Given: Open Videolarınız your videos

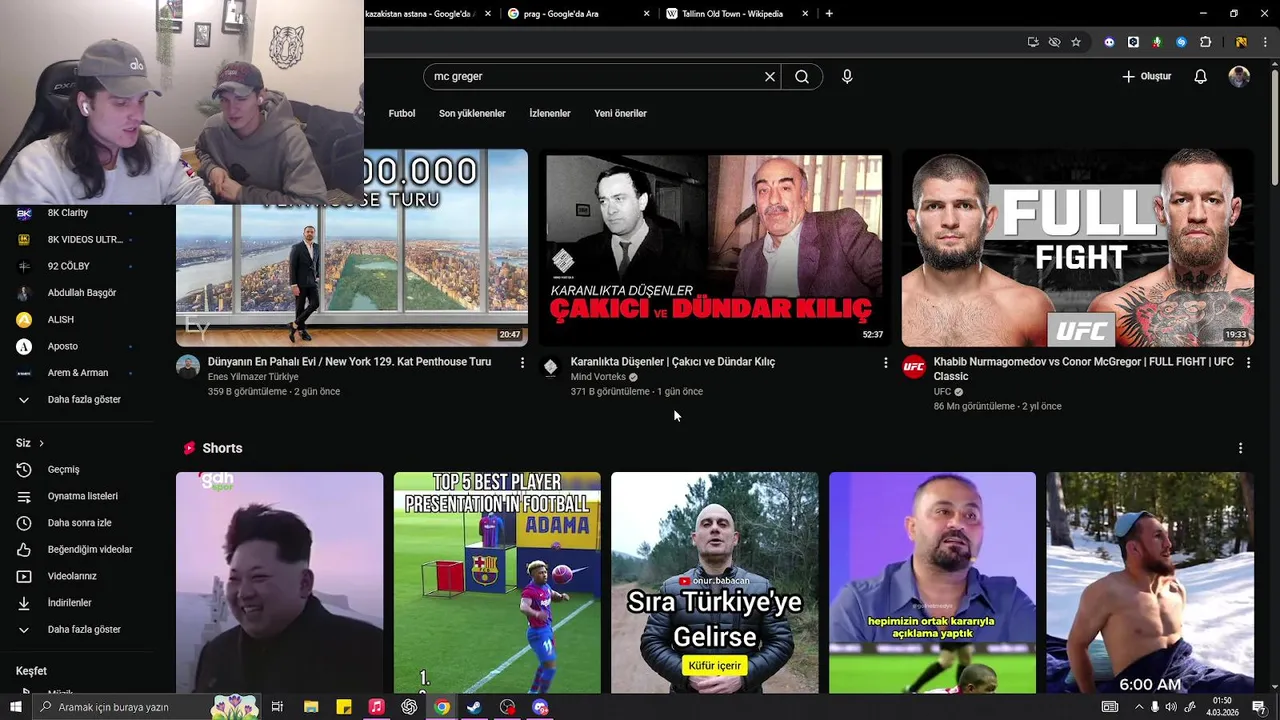Looking at the screenshot, I should point(78,576).
